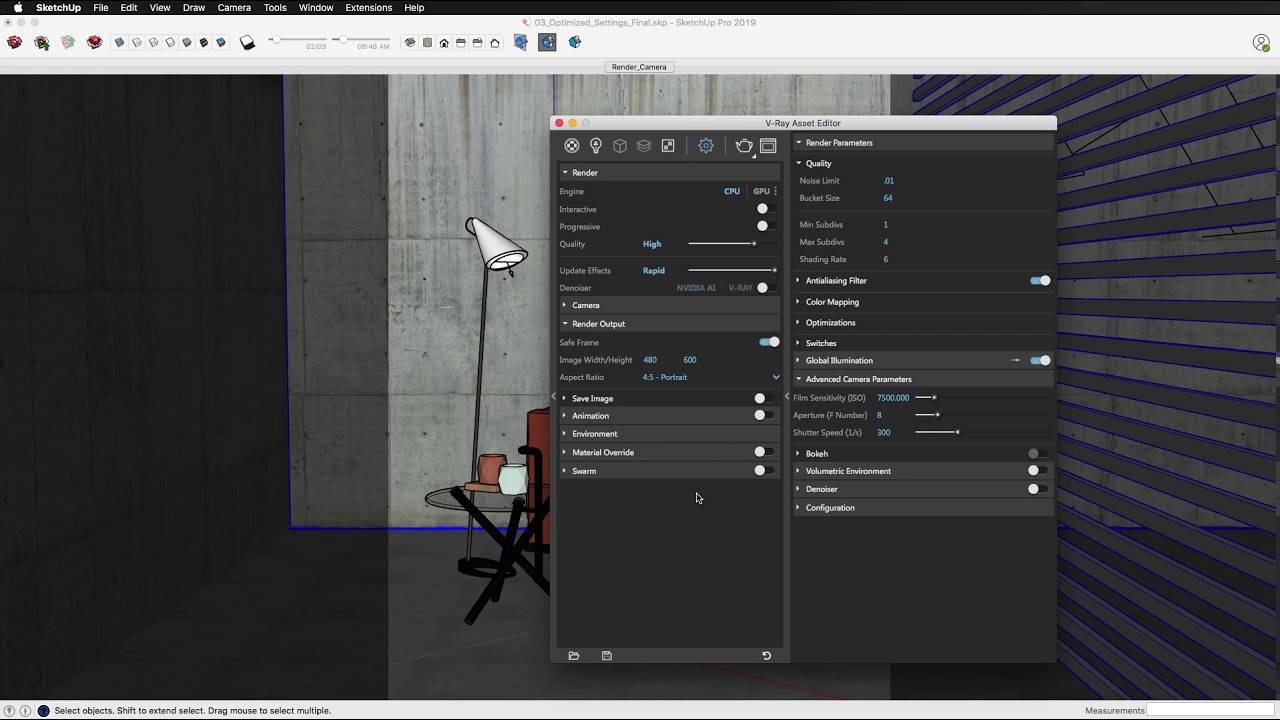Select the Render_Camera scene tab
1280x720 pixels.
click(x=639, y=67)
